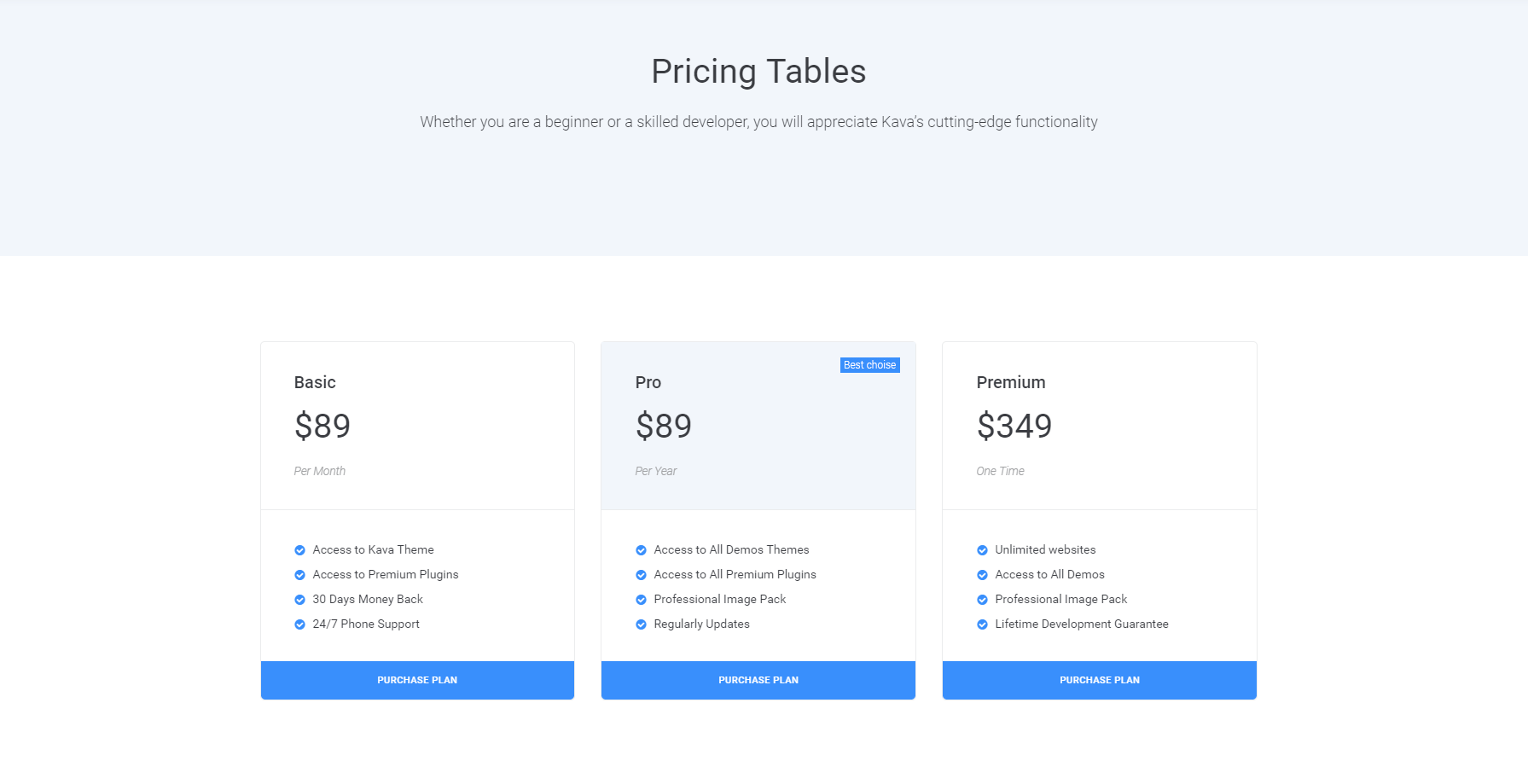The image size is (1528, 784).
Task: Click checkmark icon beside Access to Kava Theme
Action: click(x=299, y=550)
